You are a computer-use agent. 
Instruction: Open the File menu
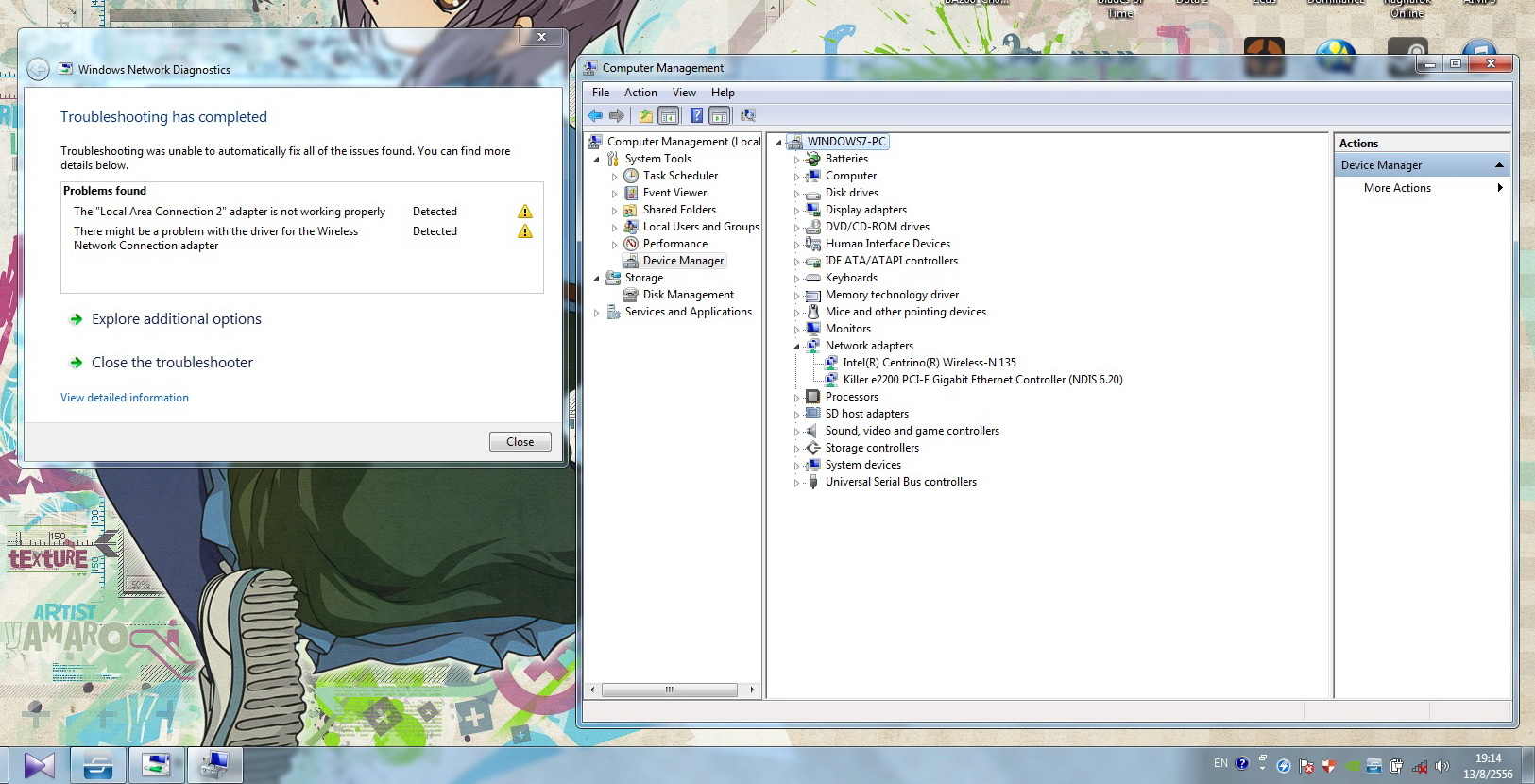tap(601, 93)
